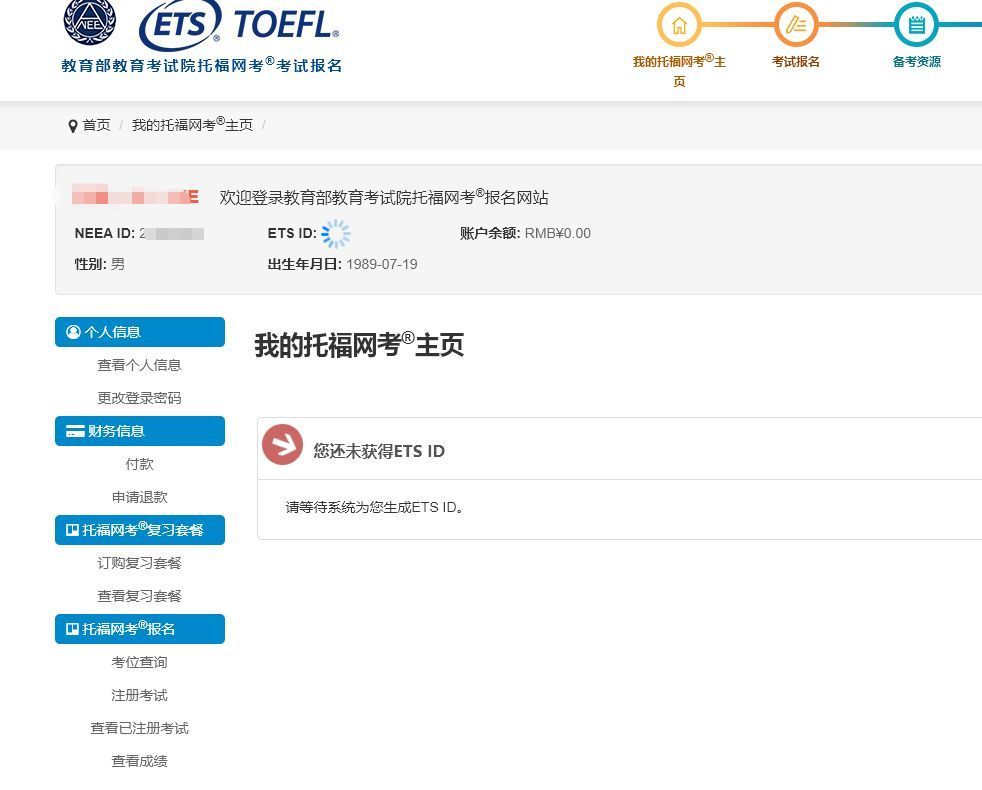This screenshot has height=790, width=982.
Task: Open 申请退款 page
Action: point(139,496)
